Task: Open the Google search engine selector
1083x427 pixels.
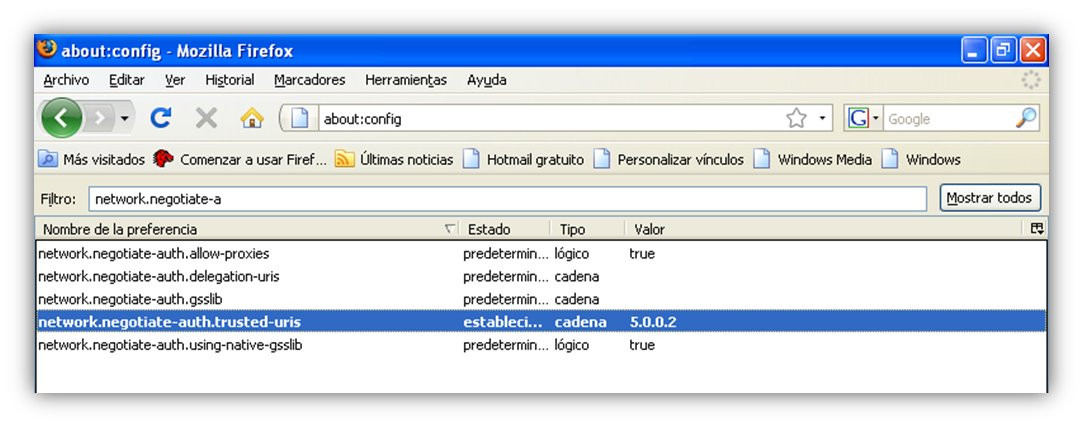Action: coord(863,119)
